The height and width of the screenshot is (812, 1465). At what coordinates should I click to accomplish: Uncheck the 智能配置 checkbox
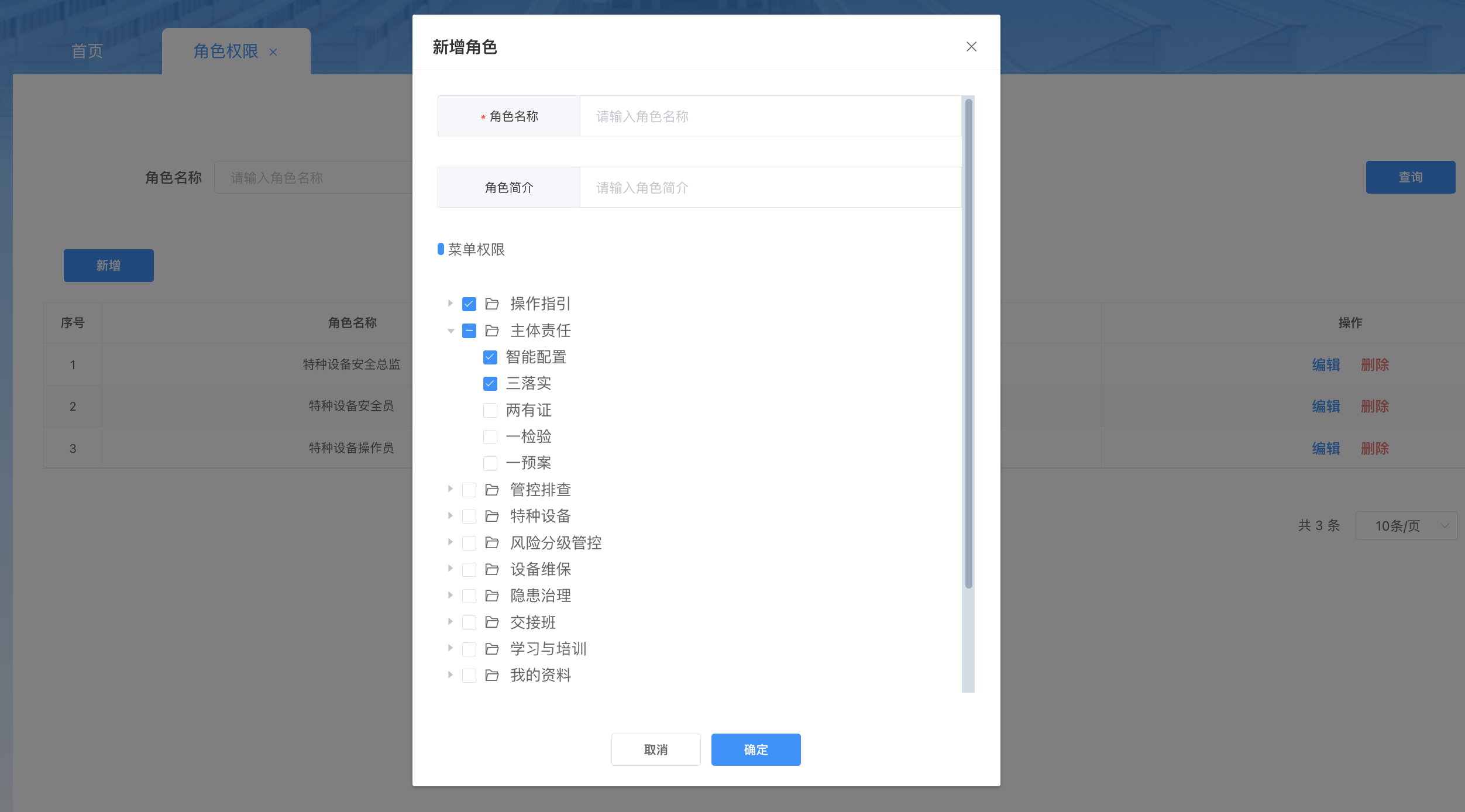[490, 357]
